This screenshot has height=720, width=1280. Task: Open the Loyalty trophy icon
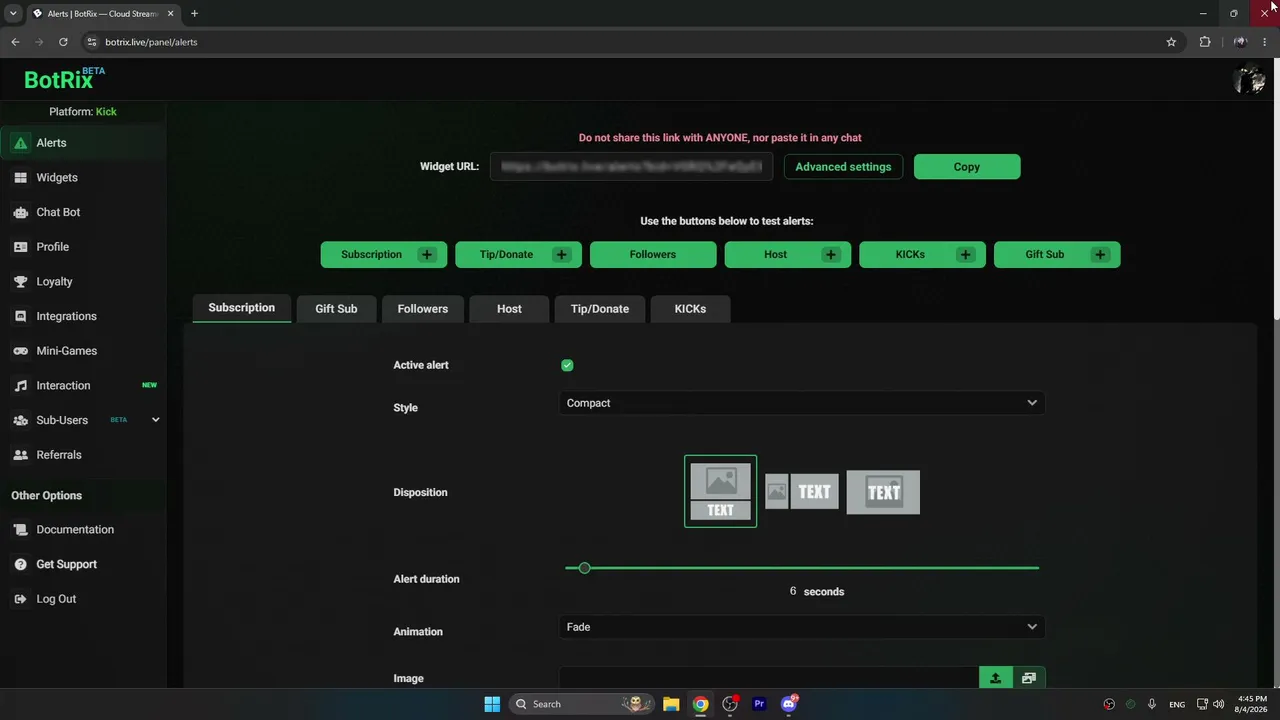pos(20,282)
